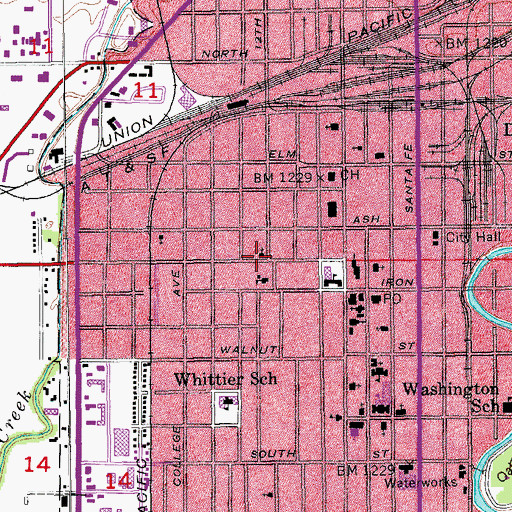This screenshot has height=512, width=512.
Task: Click the WALNUT street name label
Action: point(249,350)
